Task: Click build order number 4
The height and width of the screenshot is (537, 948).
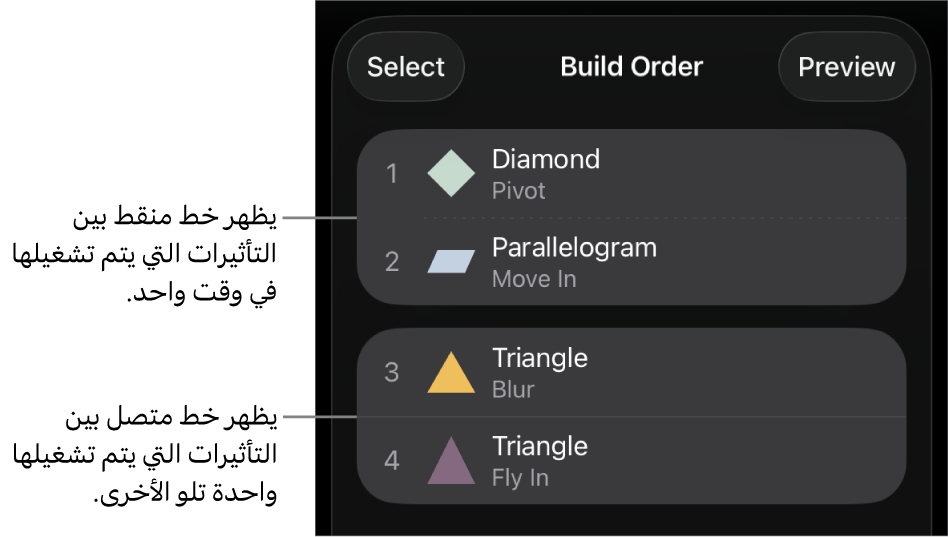Action: tap(392, 461)
